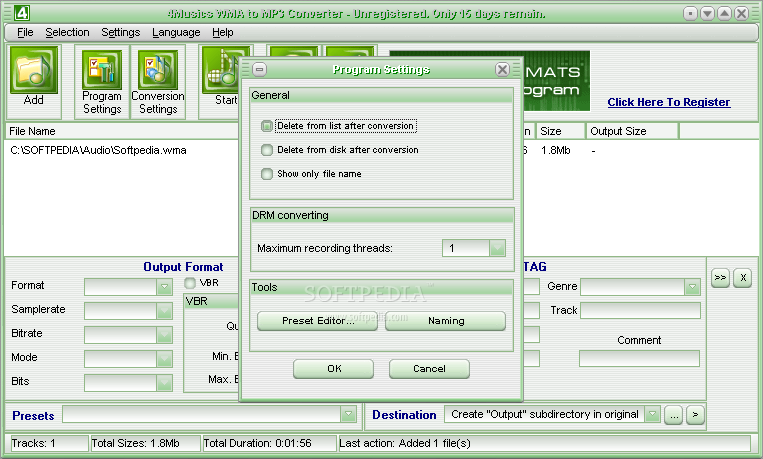This screenshot has width=763, height=459.
Task: Click the Tracks: 1 status entry
Action: (49, 443)
